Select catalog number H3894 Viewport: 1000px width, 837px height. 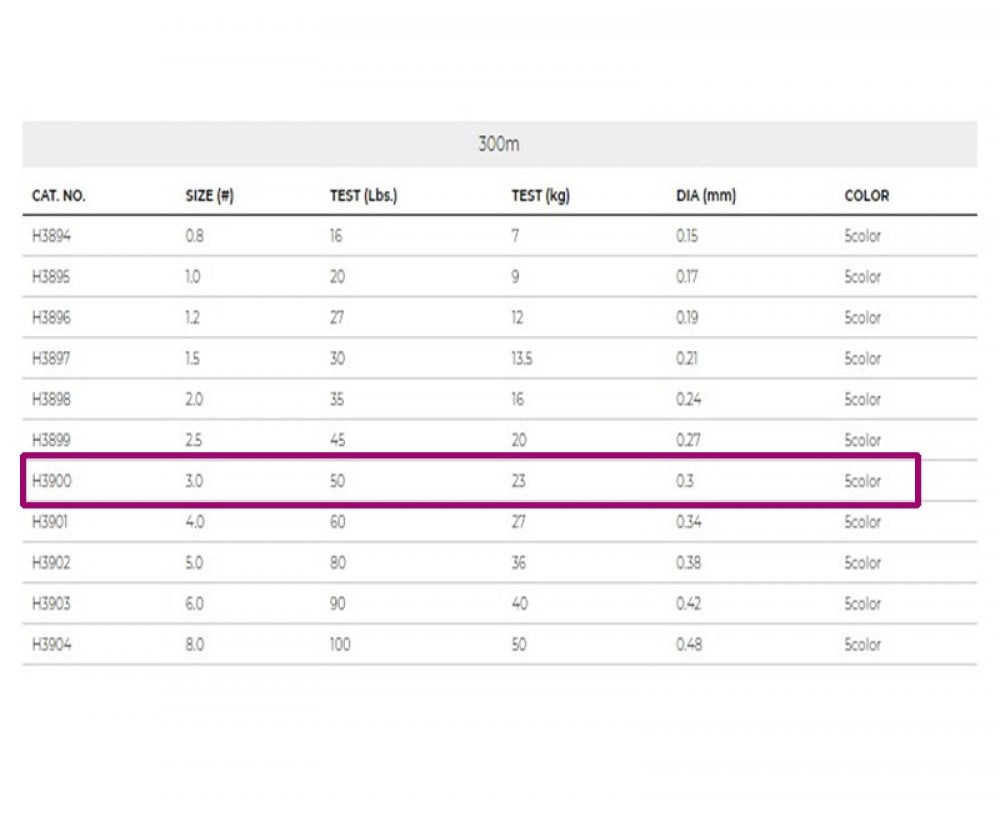click(52, 237)
